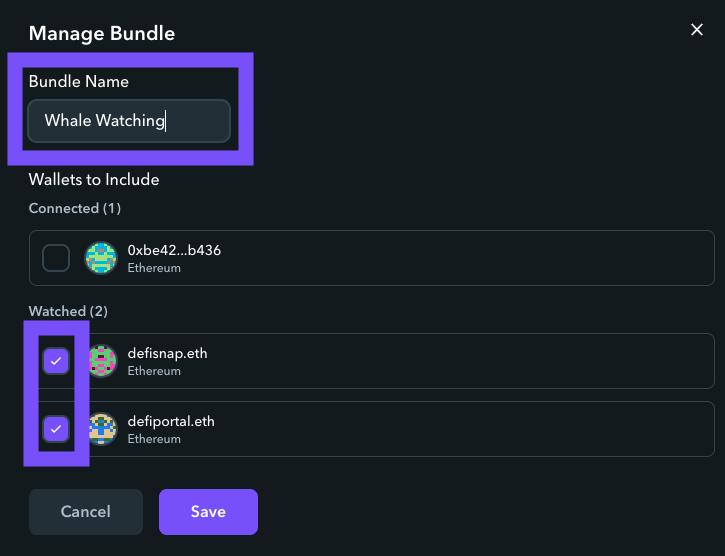Click the Bundle Name text field
This screenshot has height=556, width=725.
pyautogui.click(x=129, y=121)
